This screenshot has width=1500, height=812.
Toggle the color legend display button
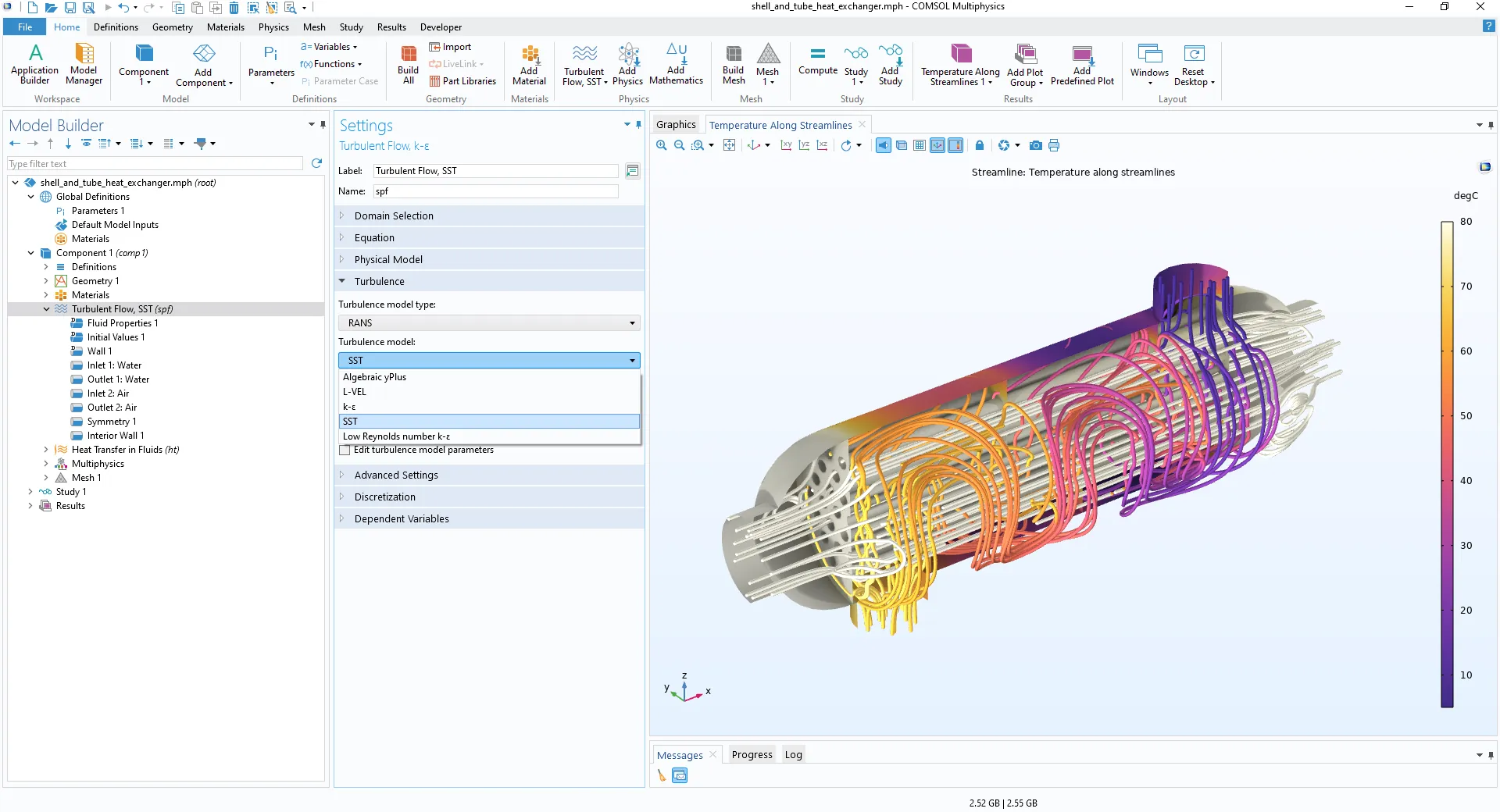click(955, 145)
